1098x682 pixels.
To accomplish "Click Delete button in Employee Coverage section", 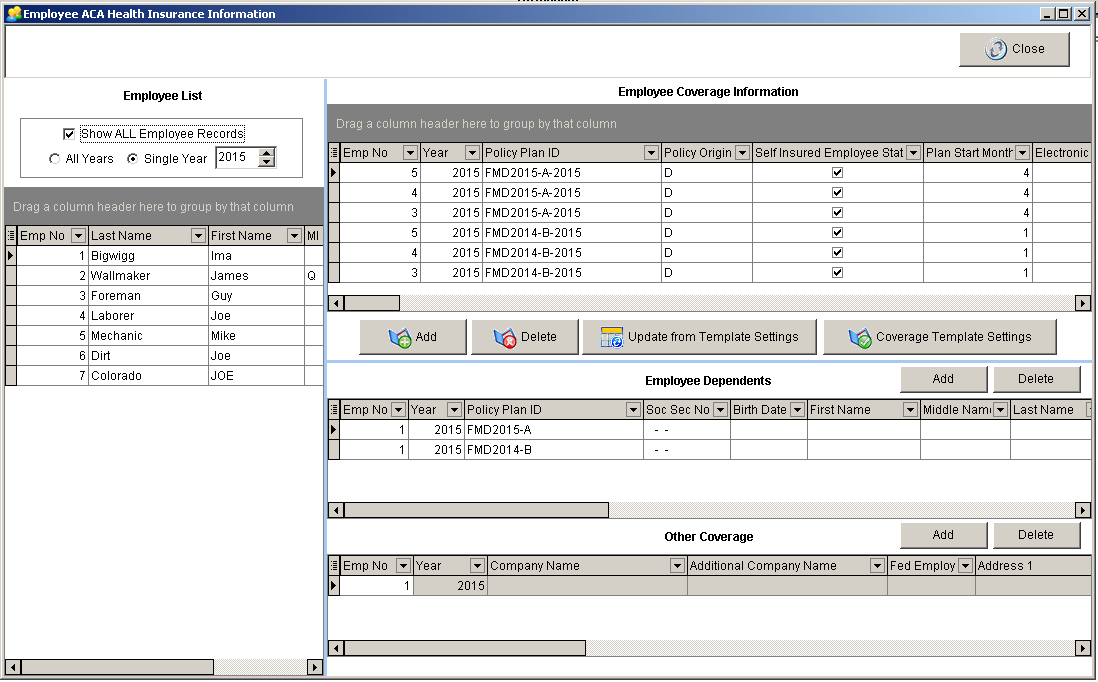I will [x=524, y=337].
